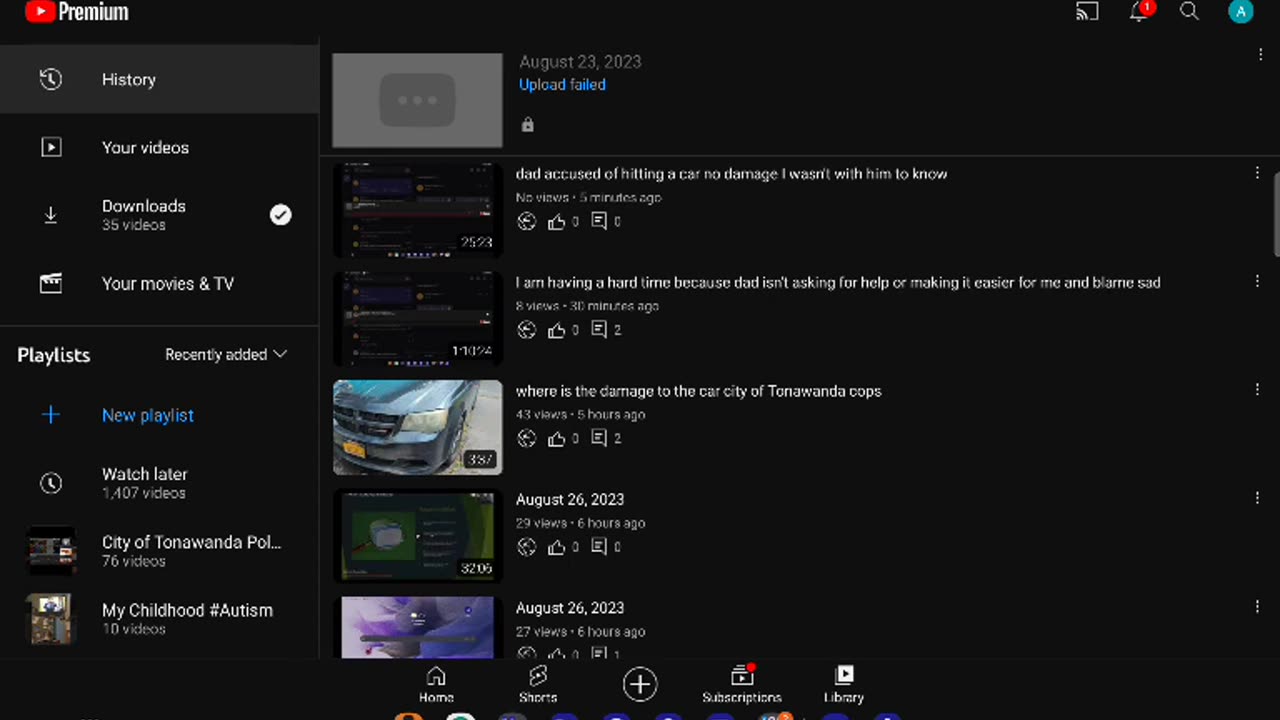Open video 'dad accused of hitting a car'
This screenshot has height=720, width=1280.
(731, 174)
